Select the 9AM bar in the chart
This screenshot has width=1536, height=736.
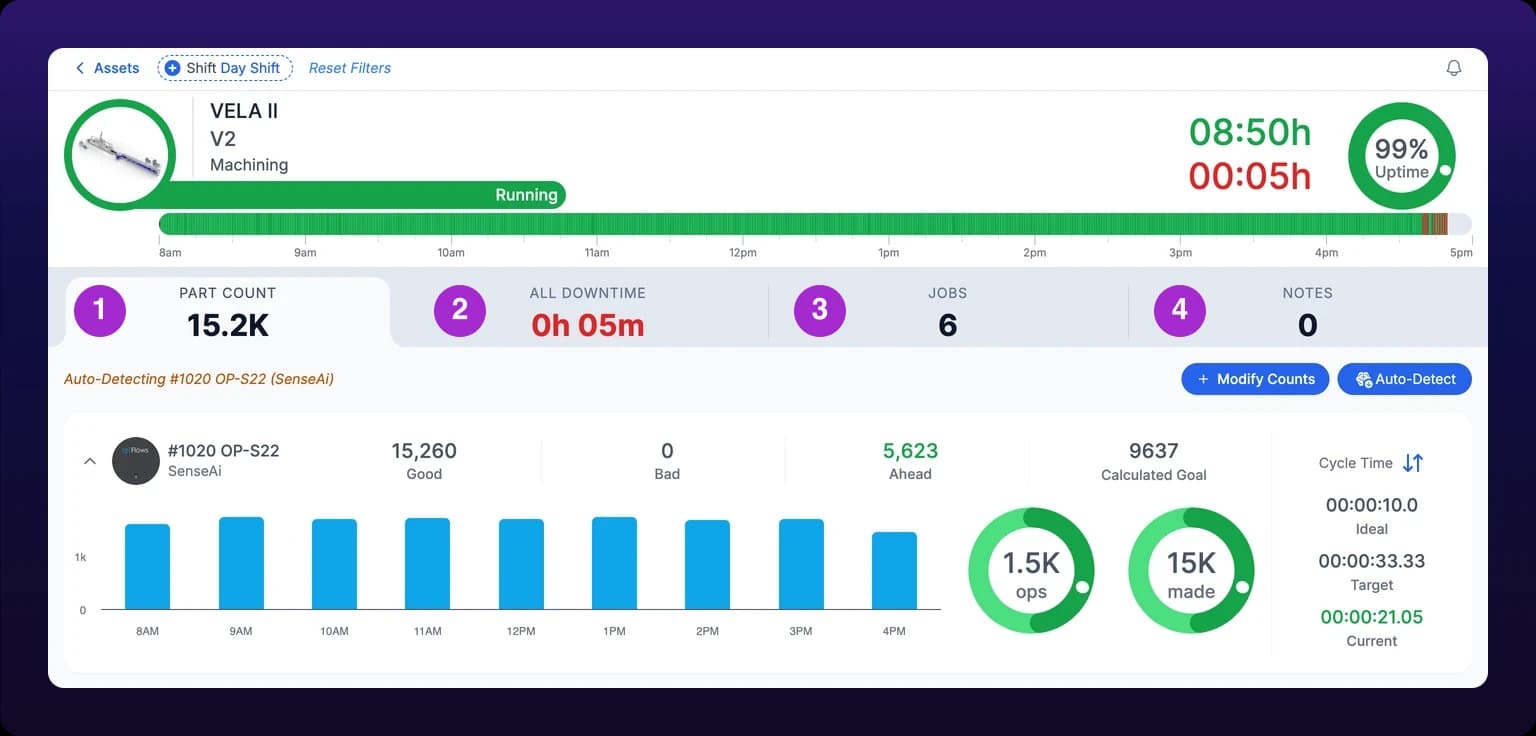coord(241,563)
